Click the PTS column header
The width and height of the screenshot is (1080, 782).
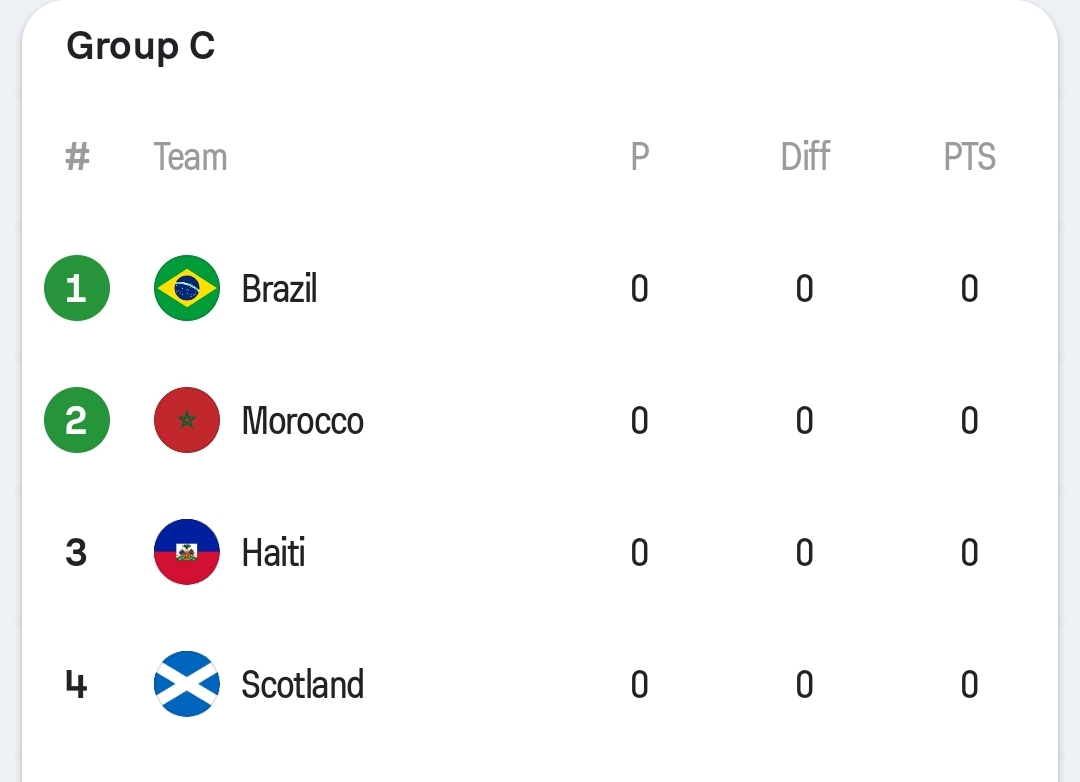969,157
